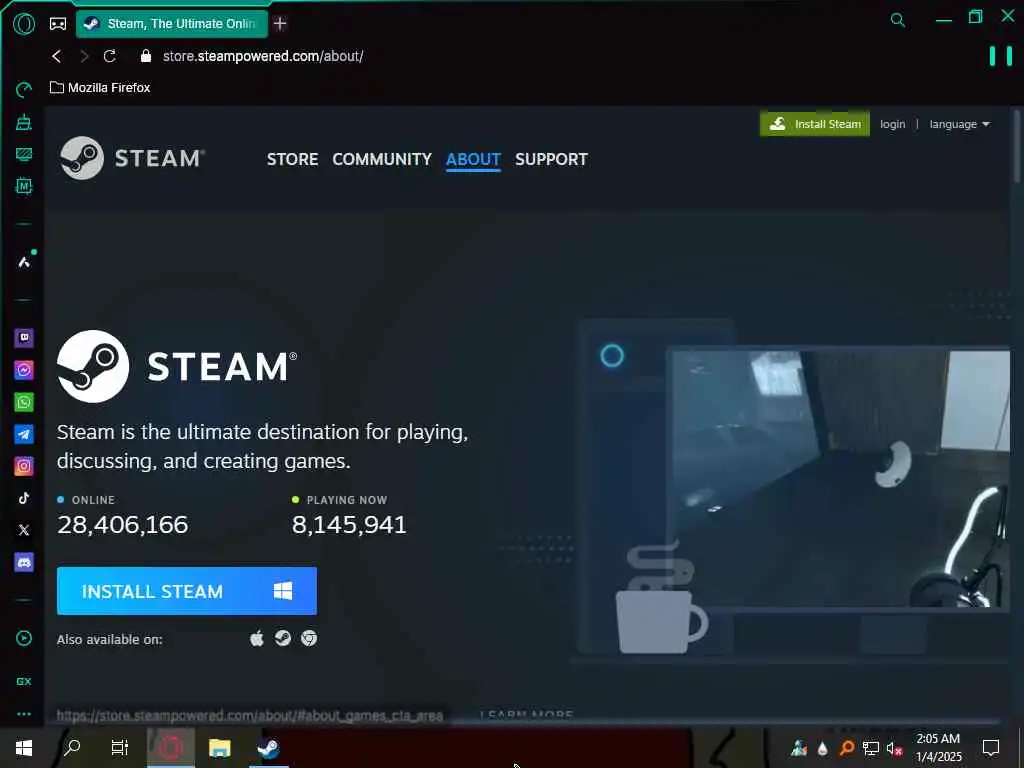
Task: Click the network tray icon
Action: (870, 748)
